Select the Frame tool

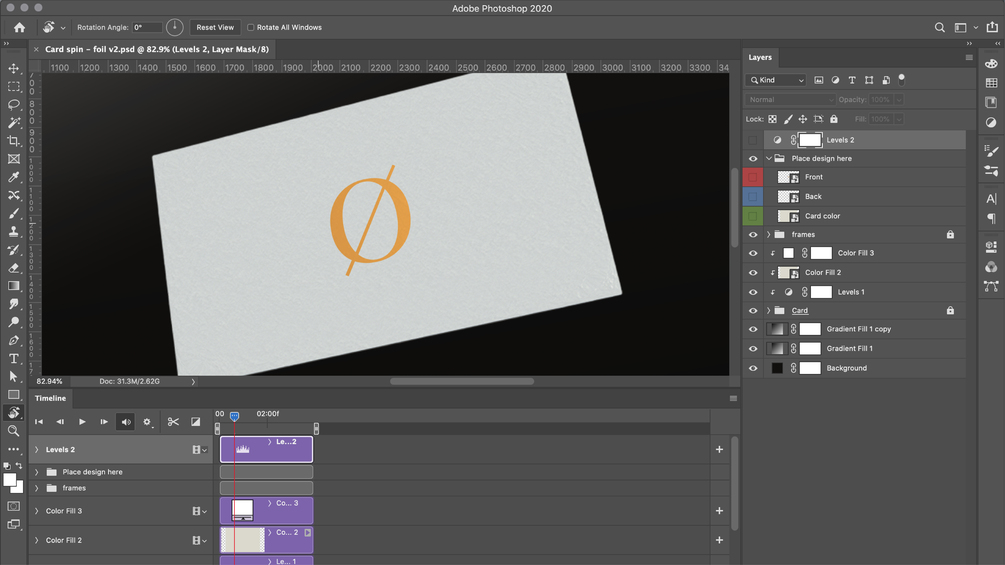[x=13, y=159]
